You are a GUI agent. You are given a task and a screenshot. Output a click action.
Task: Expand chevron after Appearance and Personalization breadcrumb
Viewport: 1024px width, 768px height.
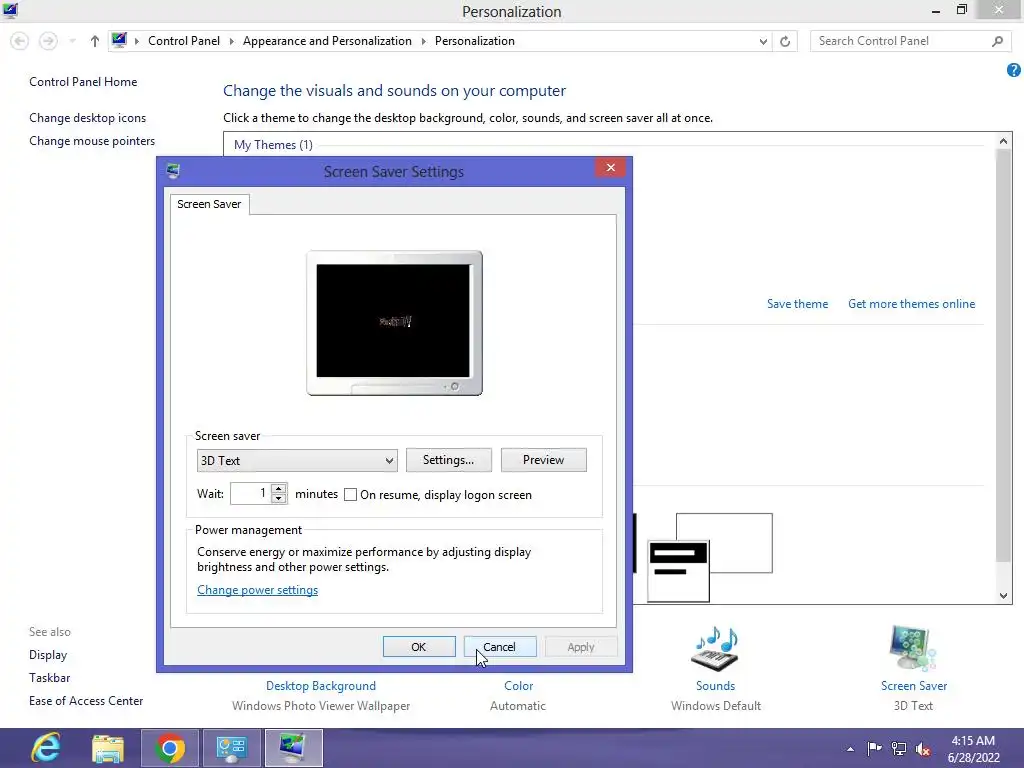[x=423, y=41]
